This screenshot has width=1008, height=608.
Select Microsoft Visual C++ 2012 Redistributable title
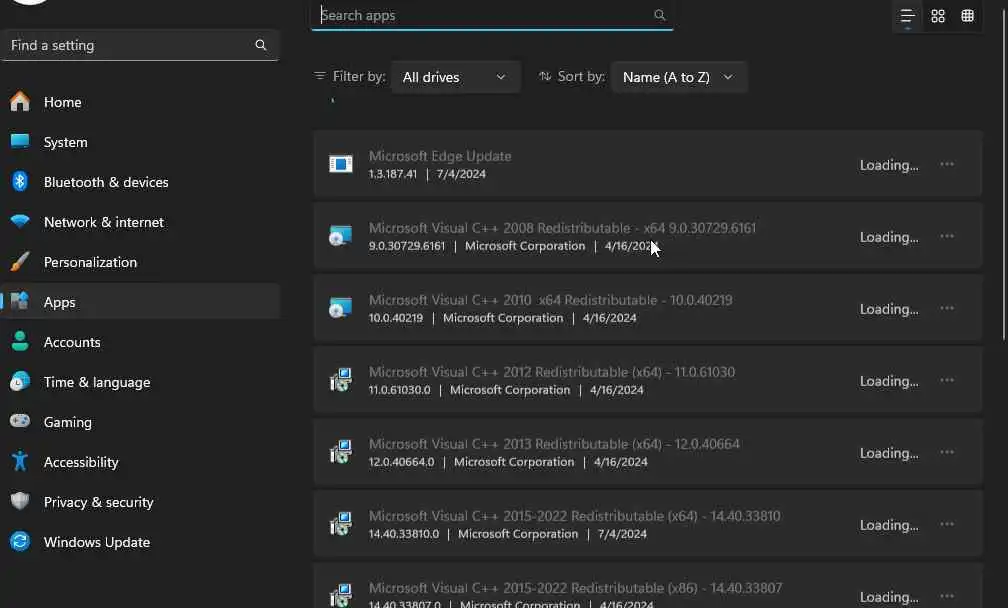click(552, 372)
